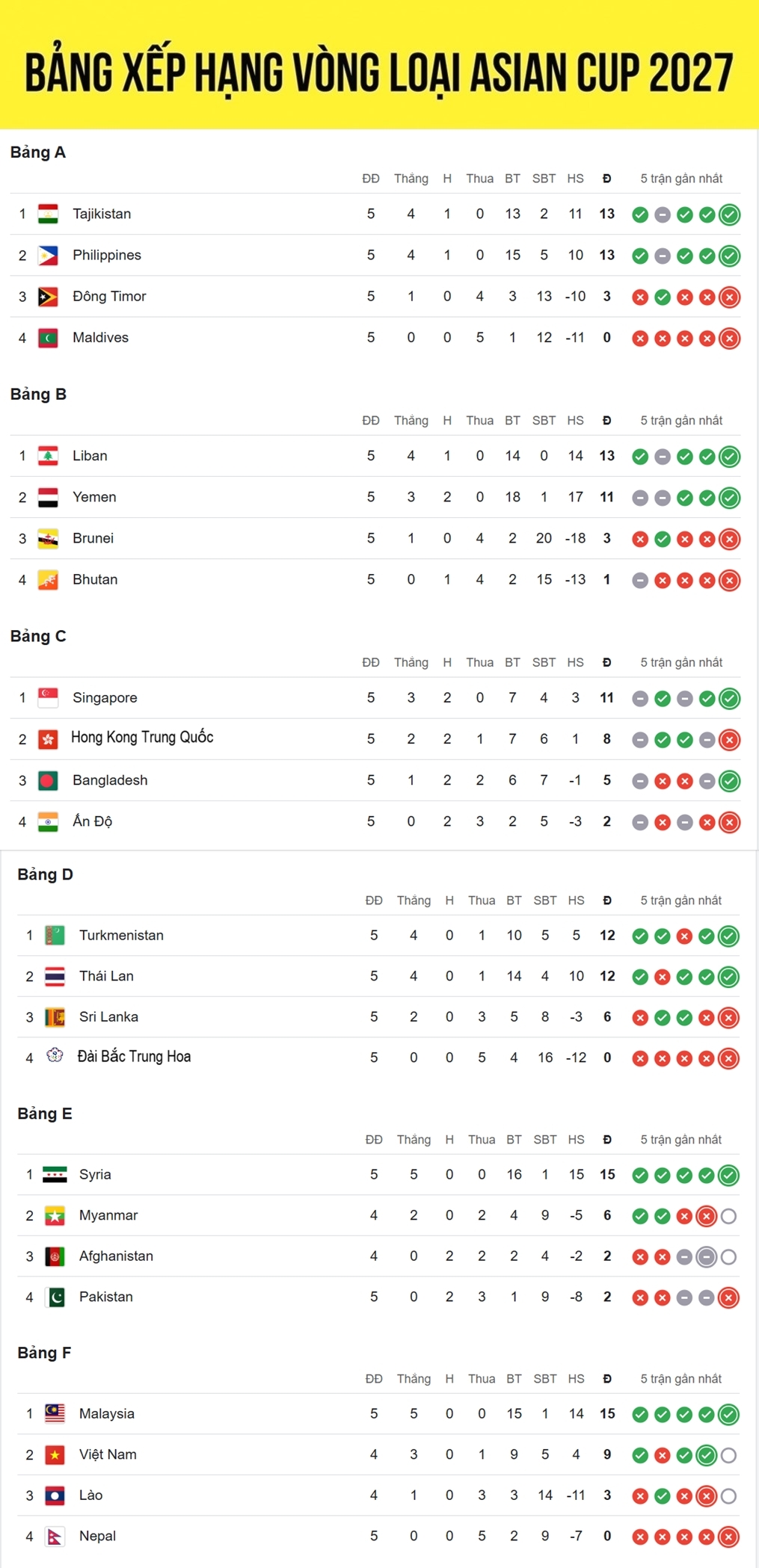Click Maldives' highlighted latest loss indicator

(729, 339)
